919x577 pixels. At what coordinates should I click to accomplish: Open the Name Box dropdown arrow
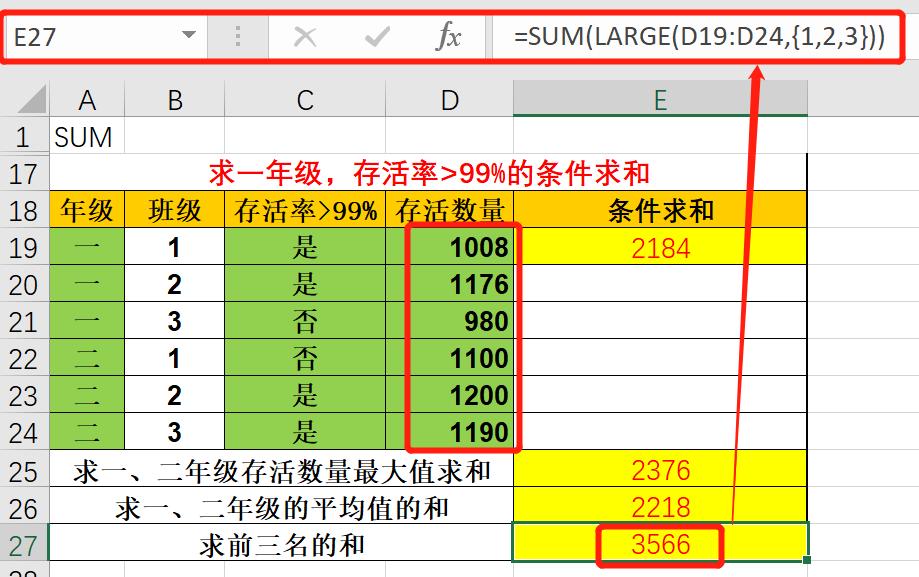tap(189, 35)
